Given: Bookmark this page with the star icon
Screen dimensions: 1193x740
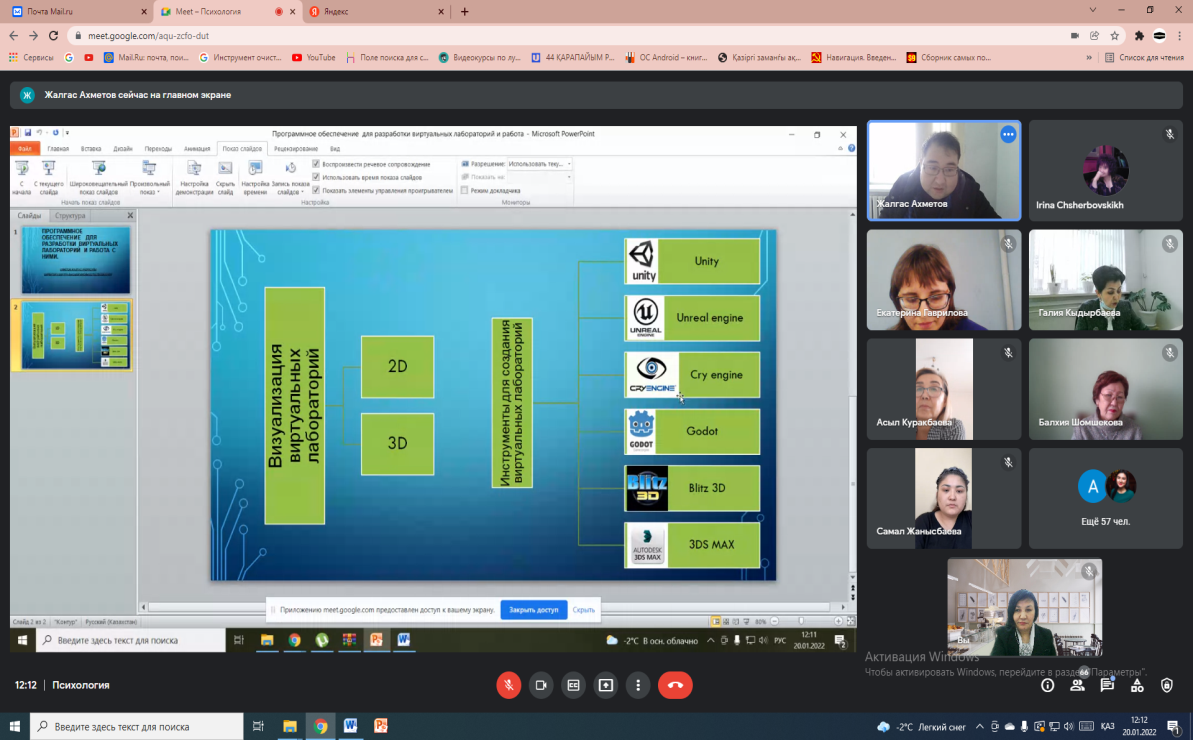Looking at the screenshot, I should [x=1115, y=35].
